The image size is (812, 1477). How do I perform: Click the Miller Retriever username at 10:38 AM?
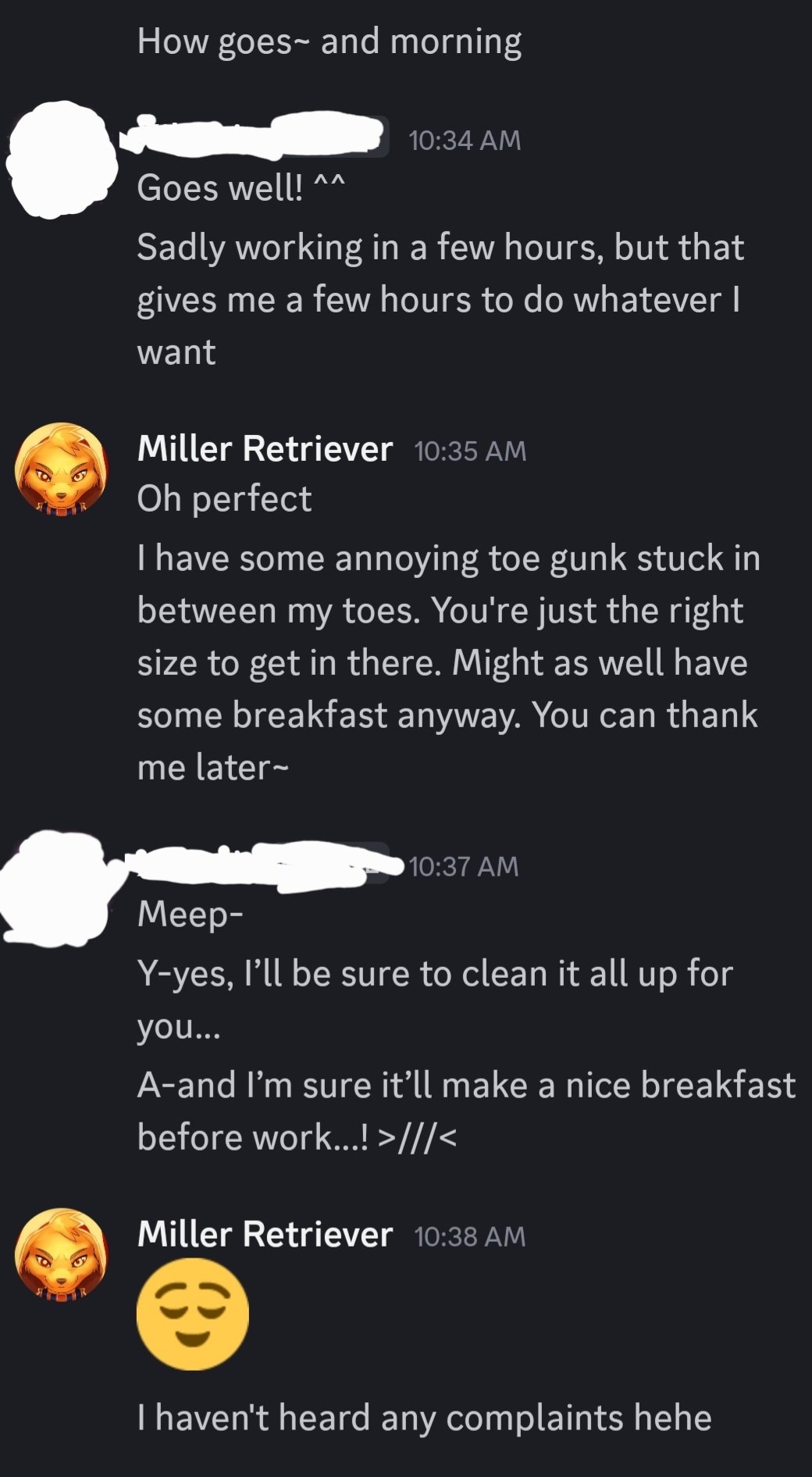(x=264, y=1235)
